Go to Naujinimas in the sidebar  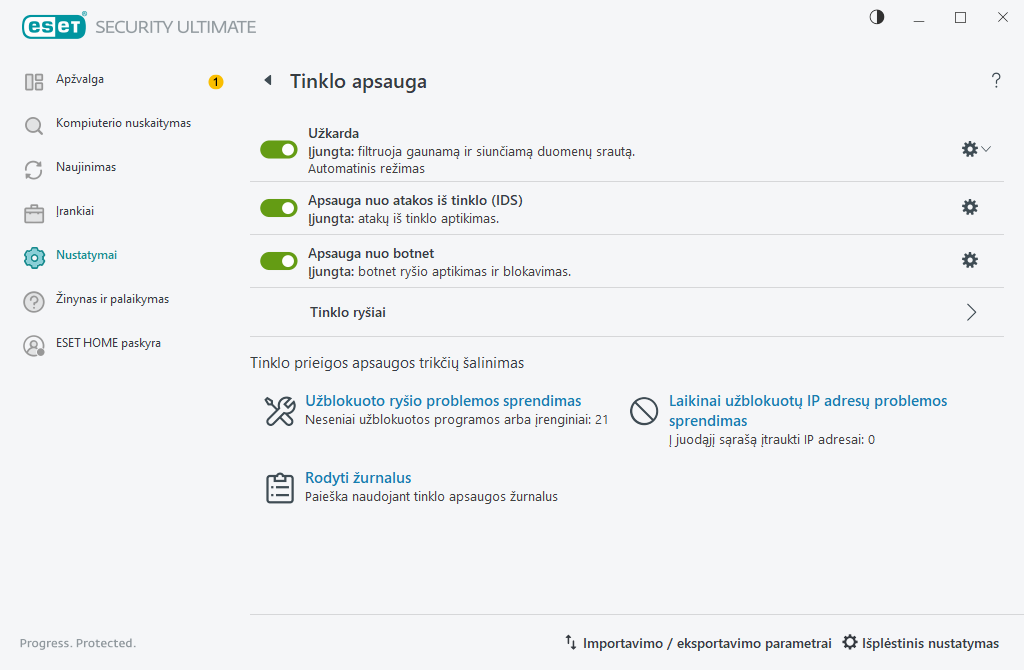(x=86, y=167)
